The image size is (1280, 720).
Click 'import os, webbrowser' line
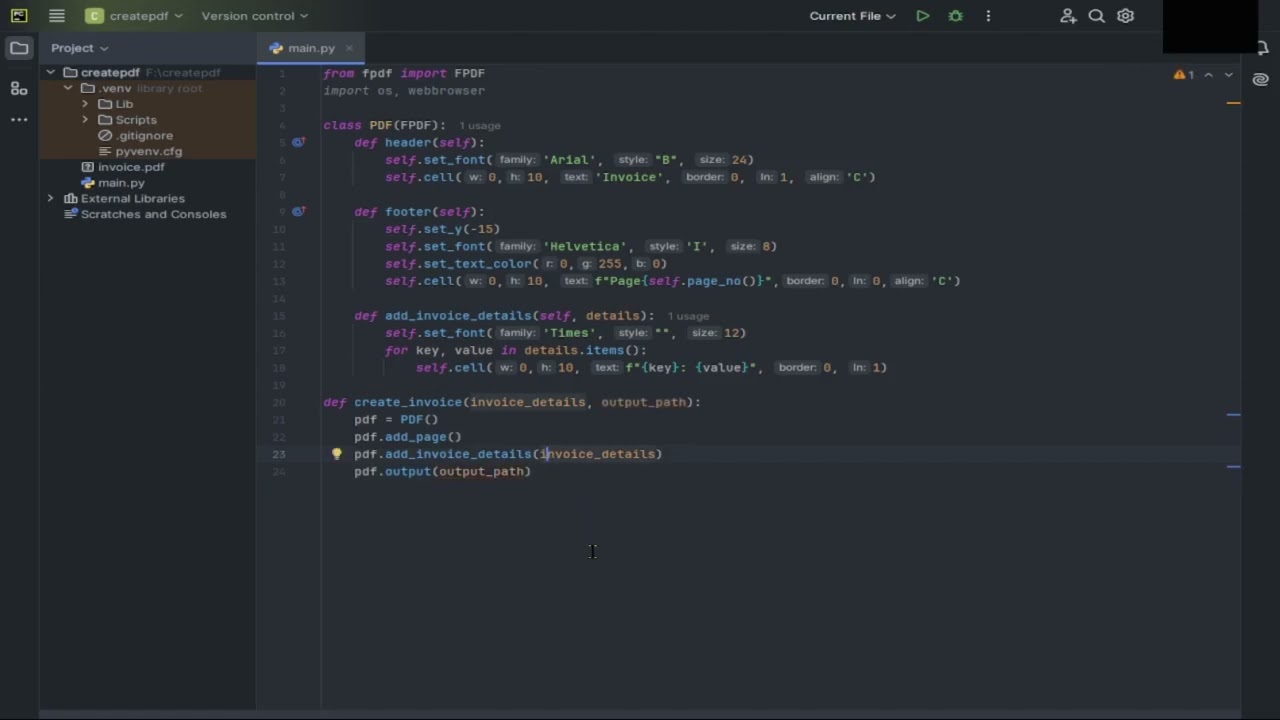pyautogui.click(x=404, y=90)
